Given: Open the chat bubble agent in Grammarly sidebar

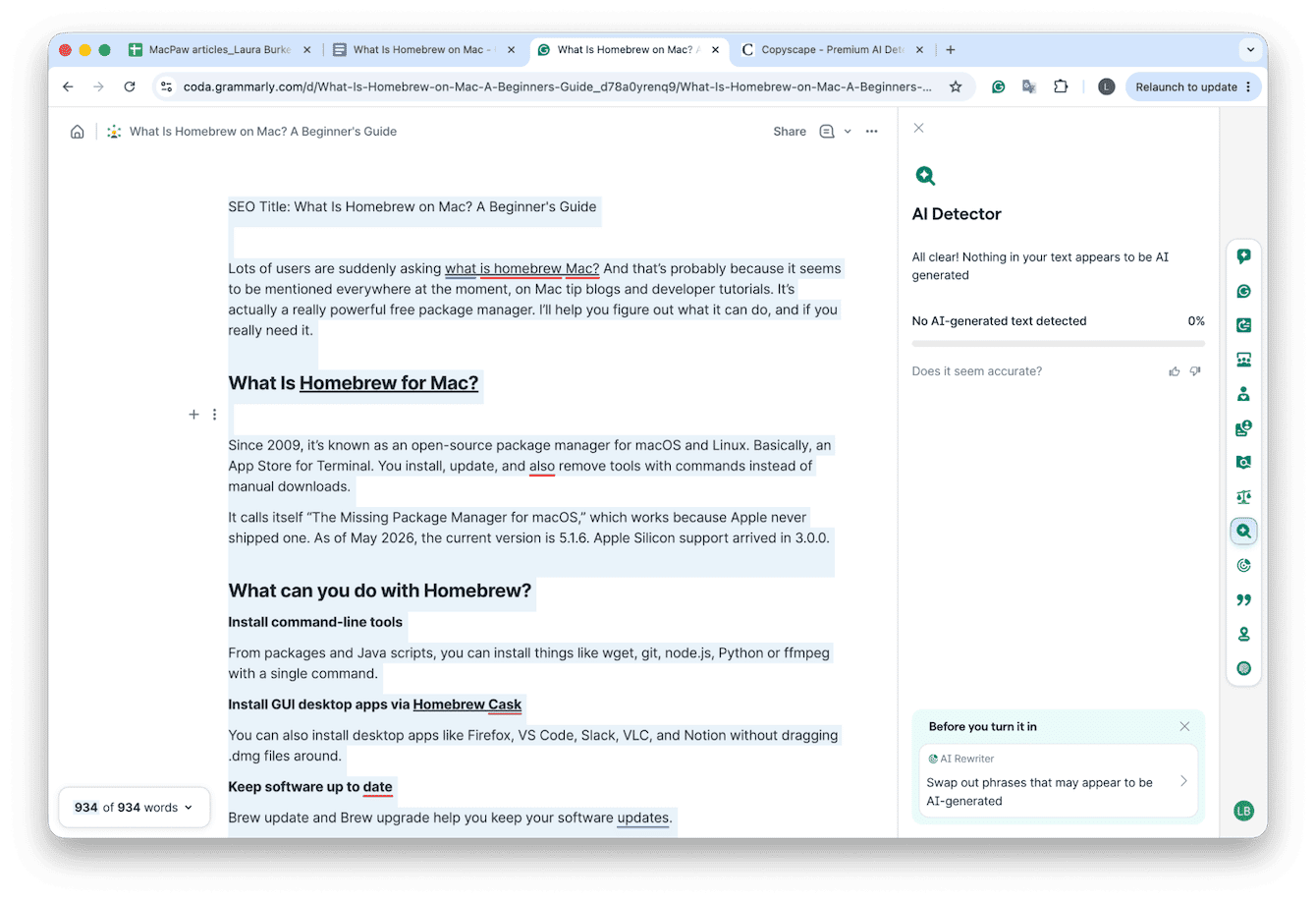Looking at the screenshot, I should coord(1243,256).
